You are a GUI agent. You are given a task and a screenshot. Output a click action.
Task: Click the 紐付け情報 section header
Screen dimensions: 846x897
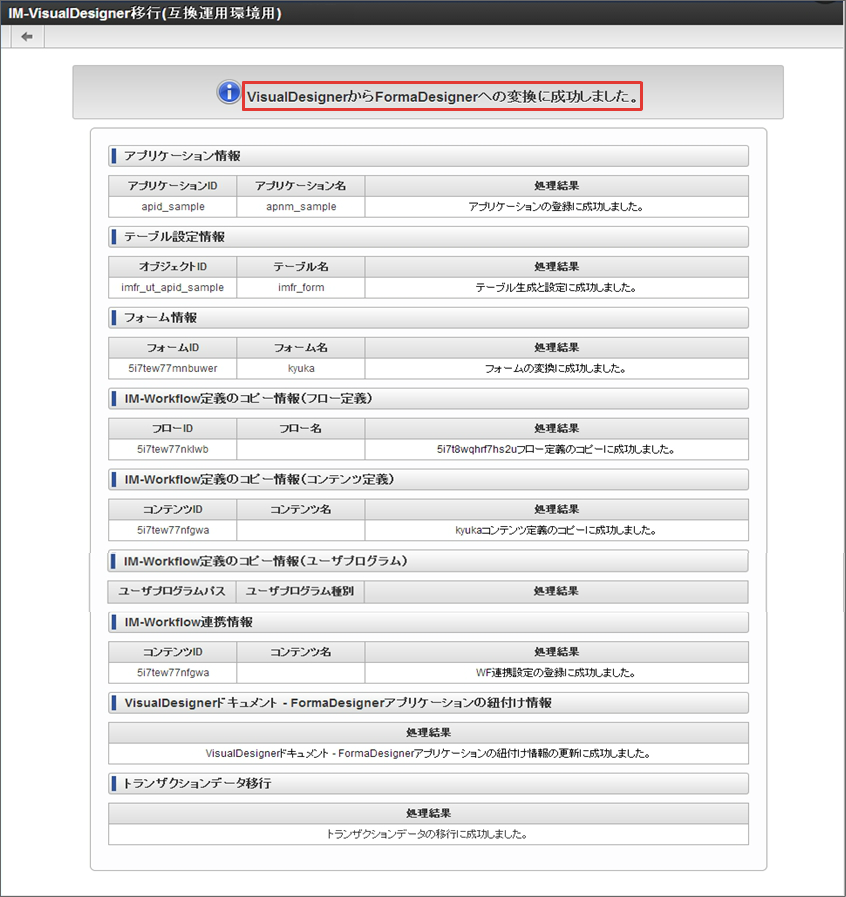(x=428, y=703)
